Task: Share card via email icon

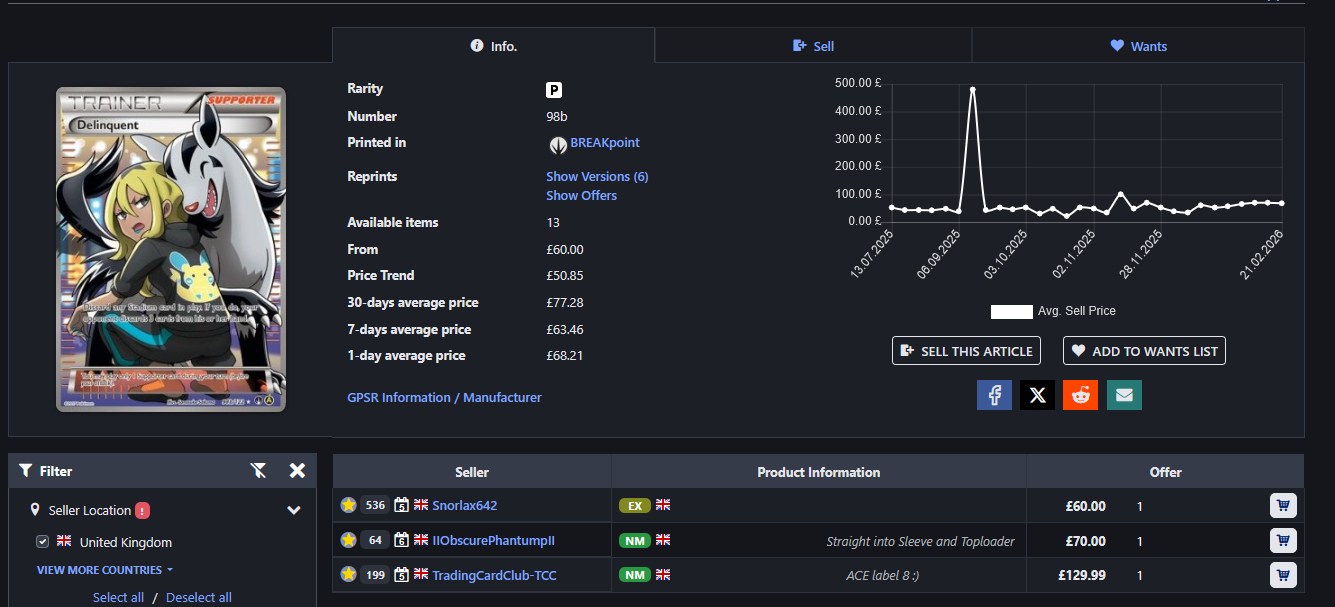Action: point(1124,395)
